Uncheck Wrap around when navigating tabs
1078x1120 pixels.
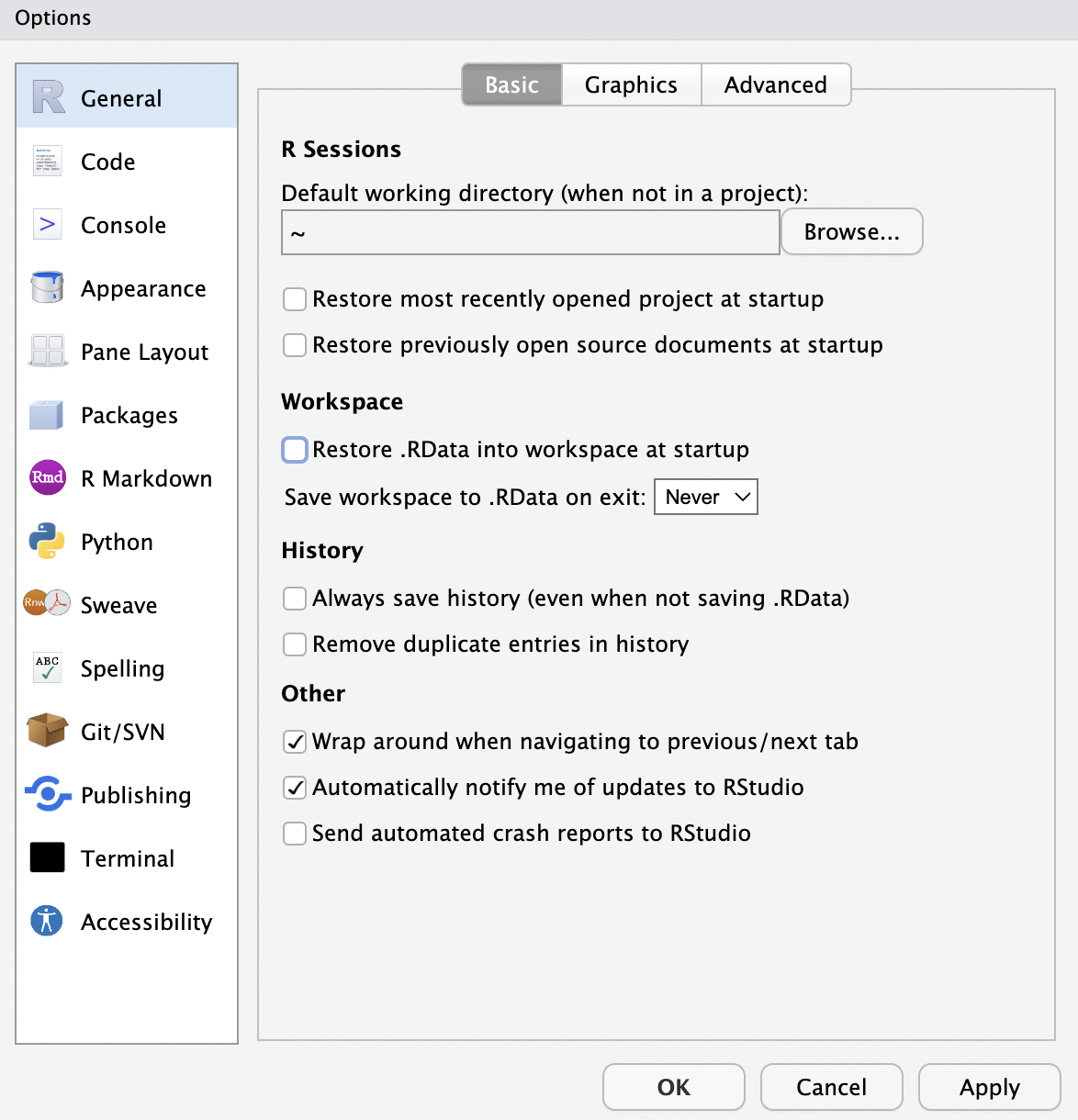[295, 742]
